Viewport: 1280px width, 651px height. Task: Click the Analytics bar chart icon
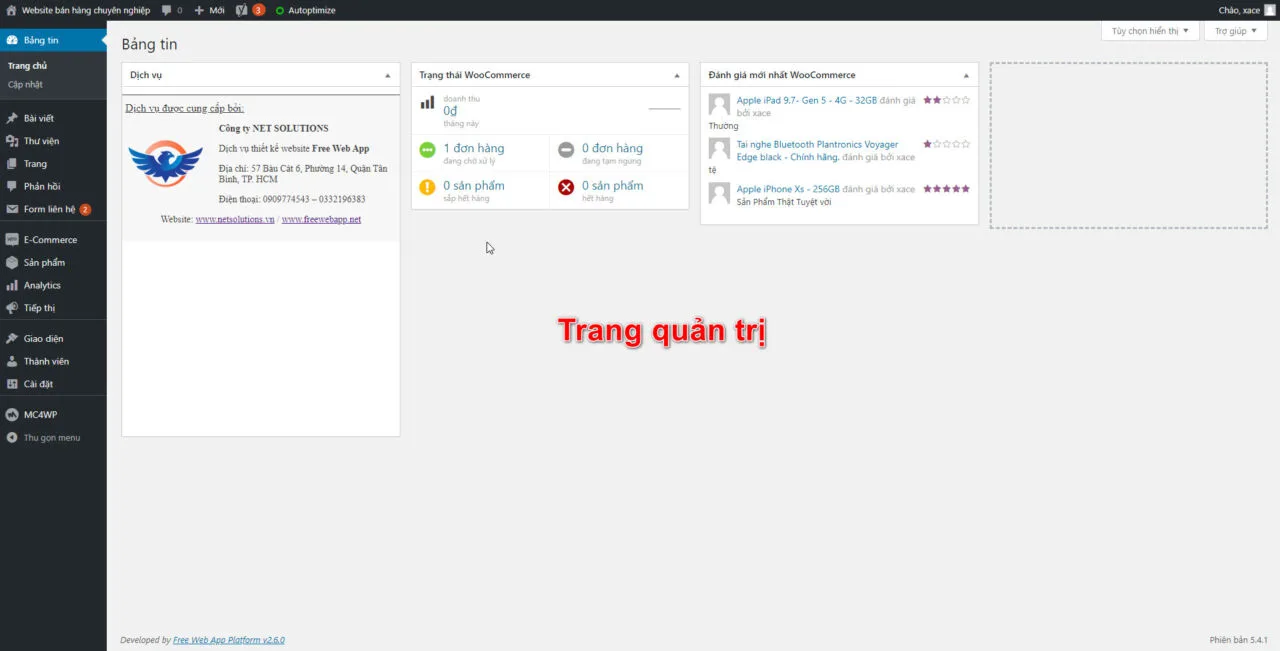[x=12, y=286]
